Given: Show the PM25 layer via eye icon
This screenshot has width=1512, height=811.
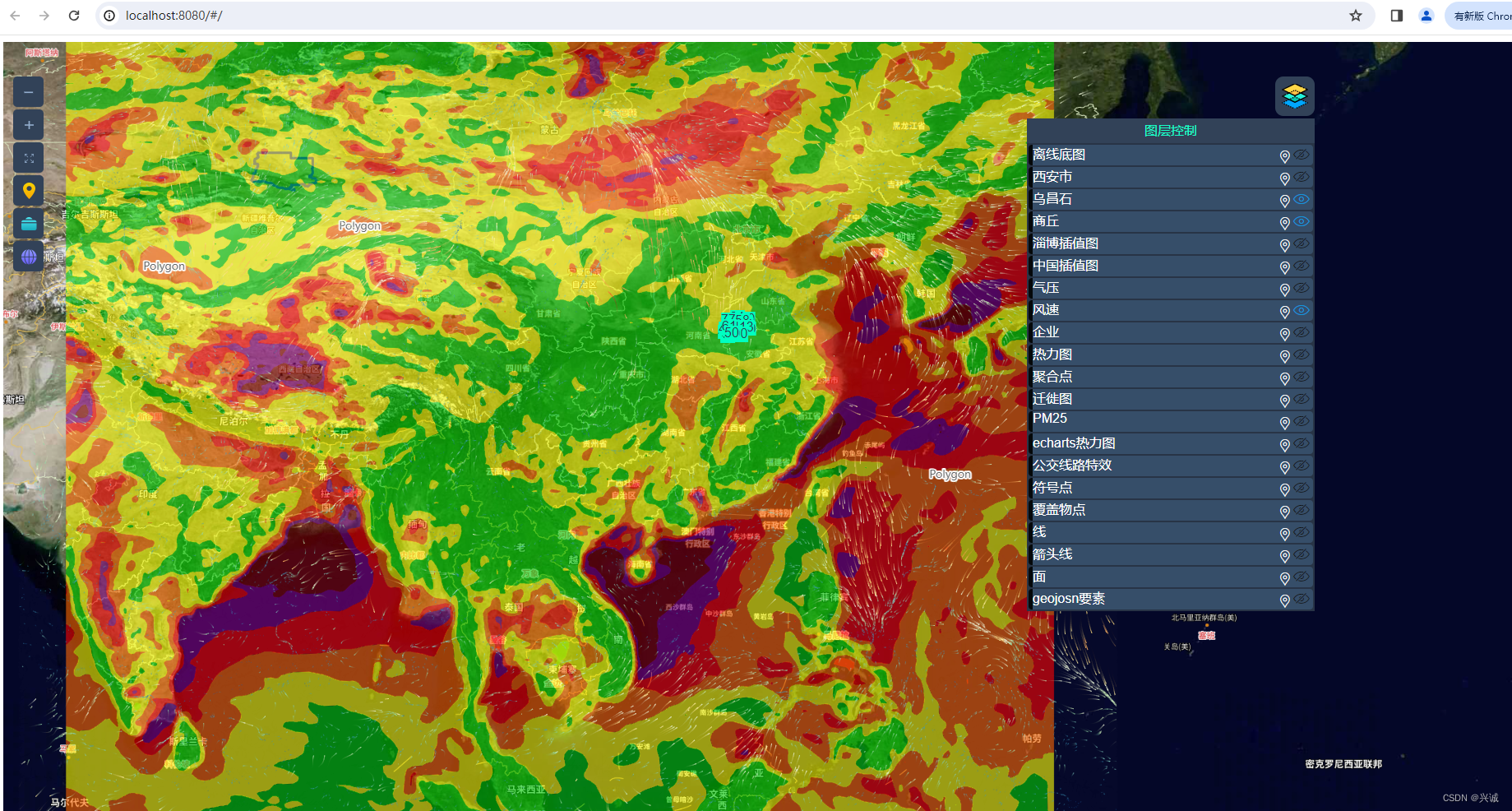Looking at the screenshot, I should pos(1302,421).
